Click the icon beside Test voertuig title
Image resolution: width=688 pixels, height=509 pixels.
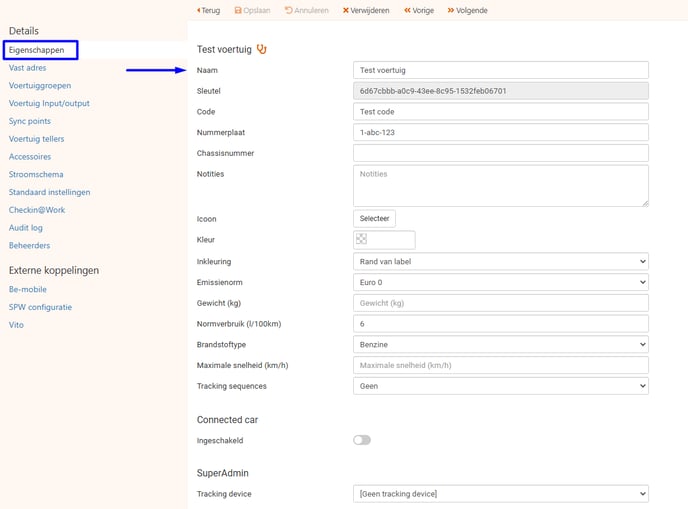pyautogui.click(x=262, y=49)
